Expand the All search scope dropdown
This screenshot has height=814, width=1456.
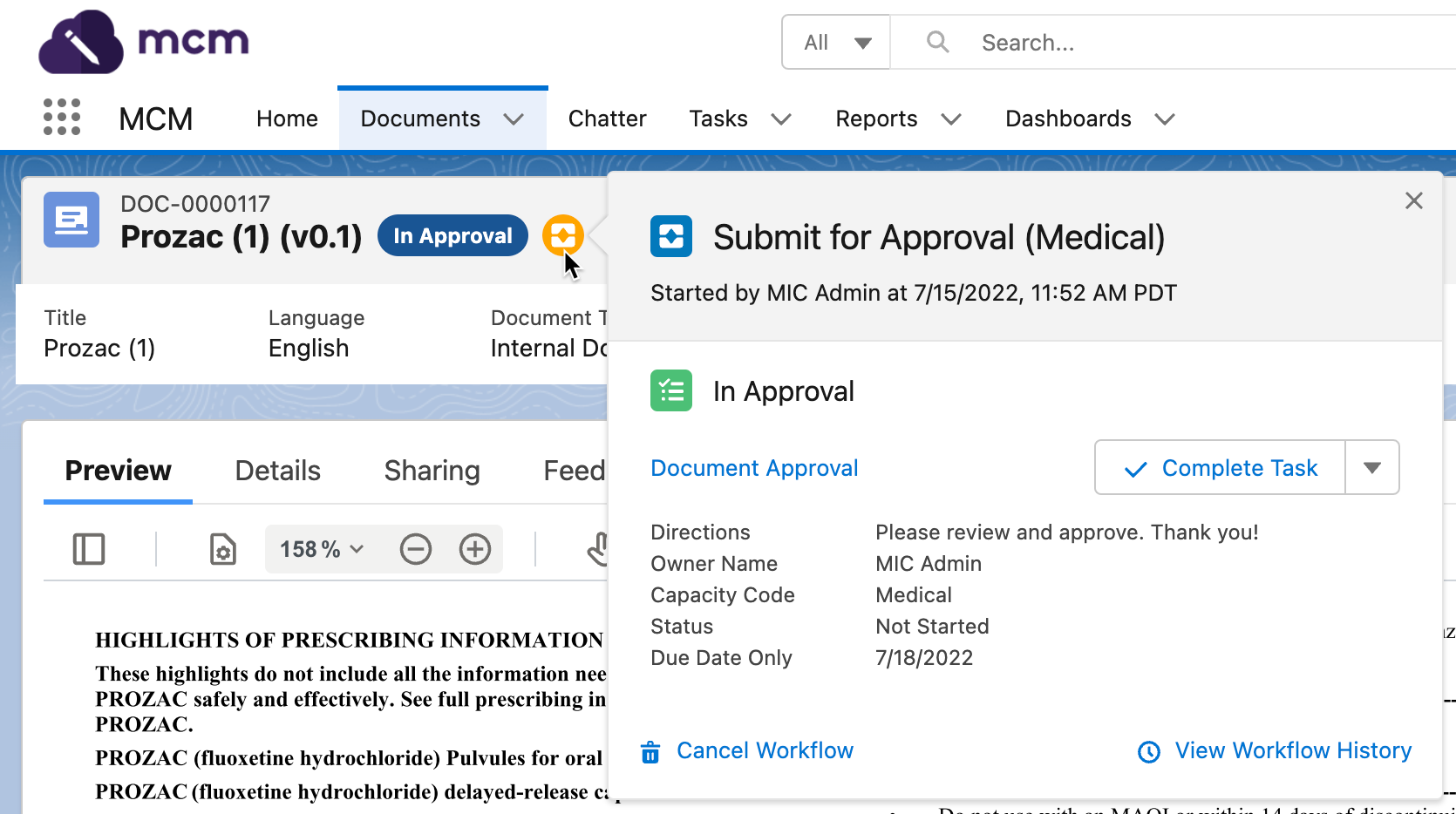coord(836,43)
